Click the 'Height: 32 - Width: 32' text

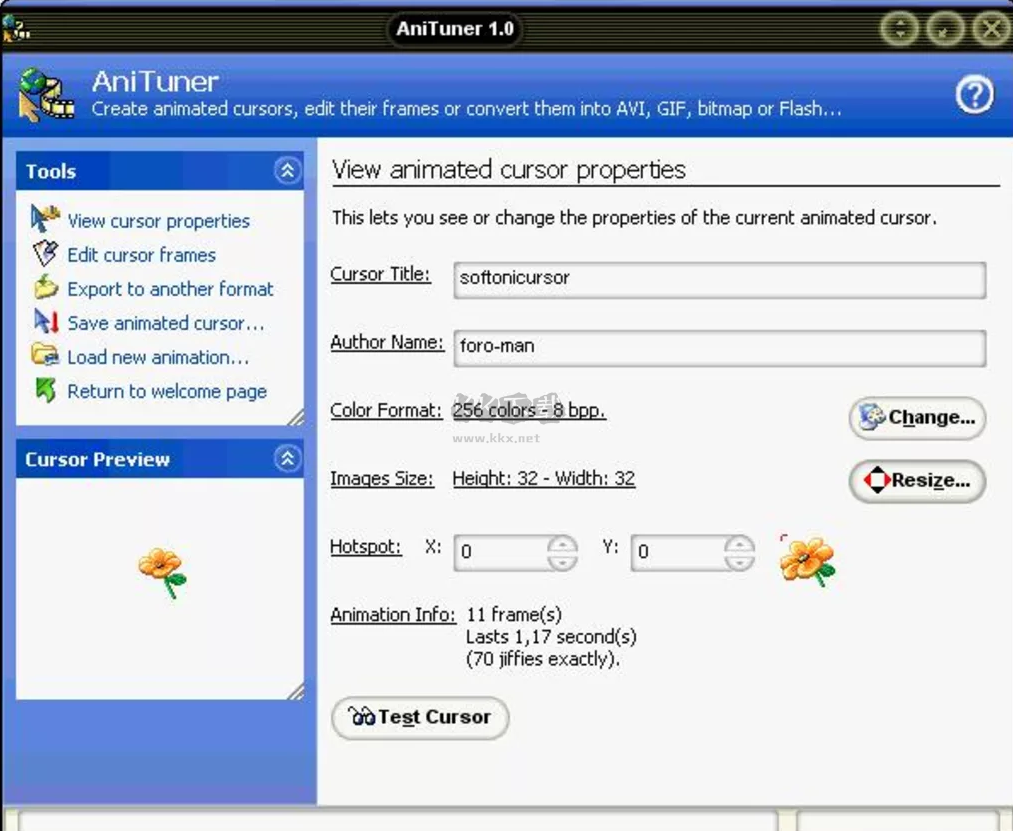coord(544,478)
